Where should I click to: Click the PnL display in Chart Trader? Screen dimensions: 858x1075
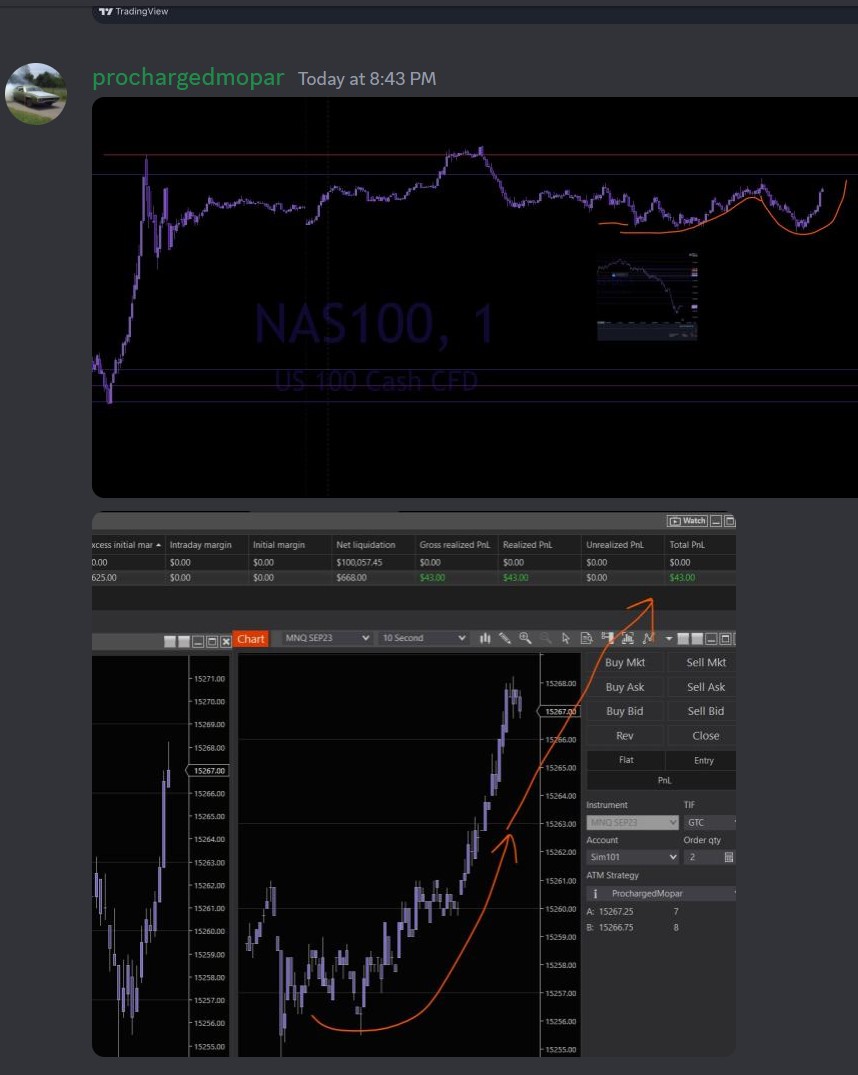pos(661,780)
